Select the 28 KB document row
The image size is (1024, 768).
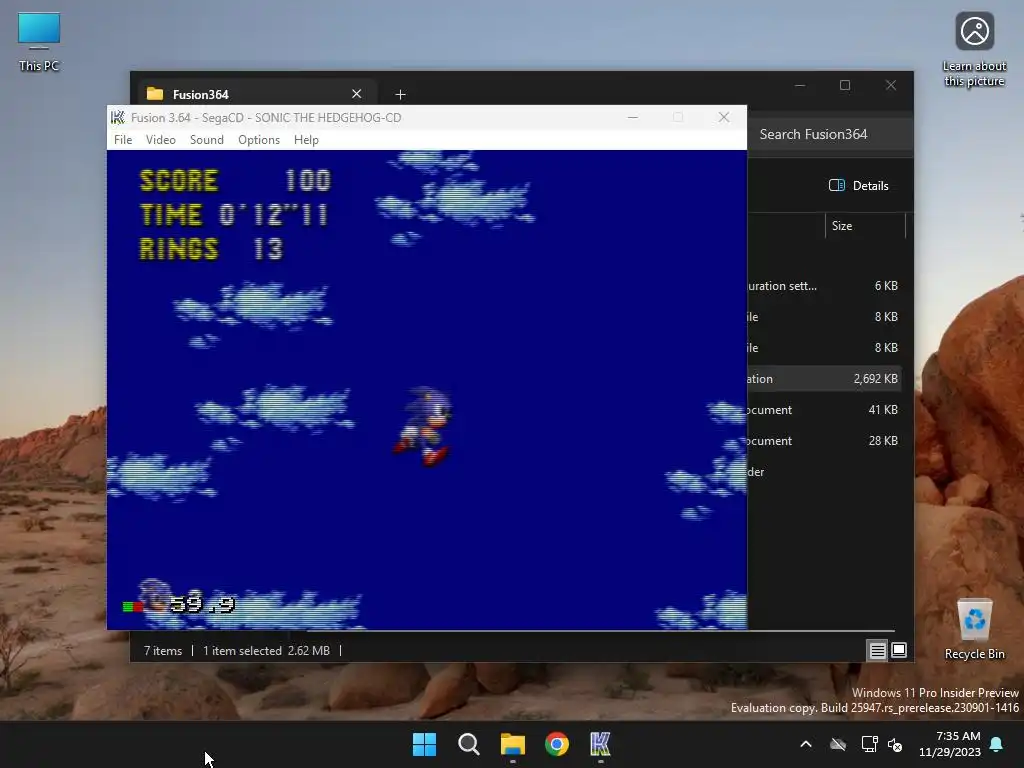click(824, 441)
